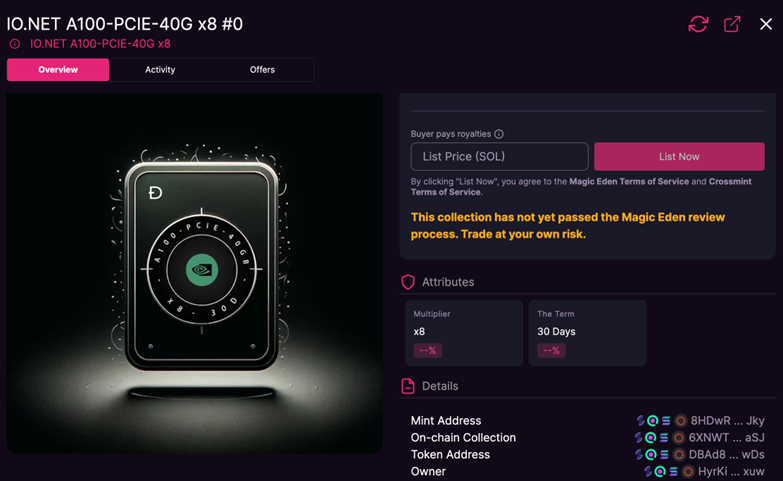Screen dimensions: 783x481
Task: Switch to the Activity tab
Action: point(160,70)
